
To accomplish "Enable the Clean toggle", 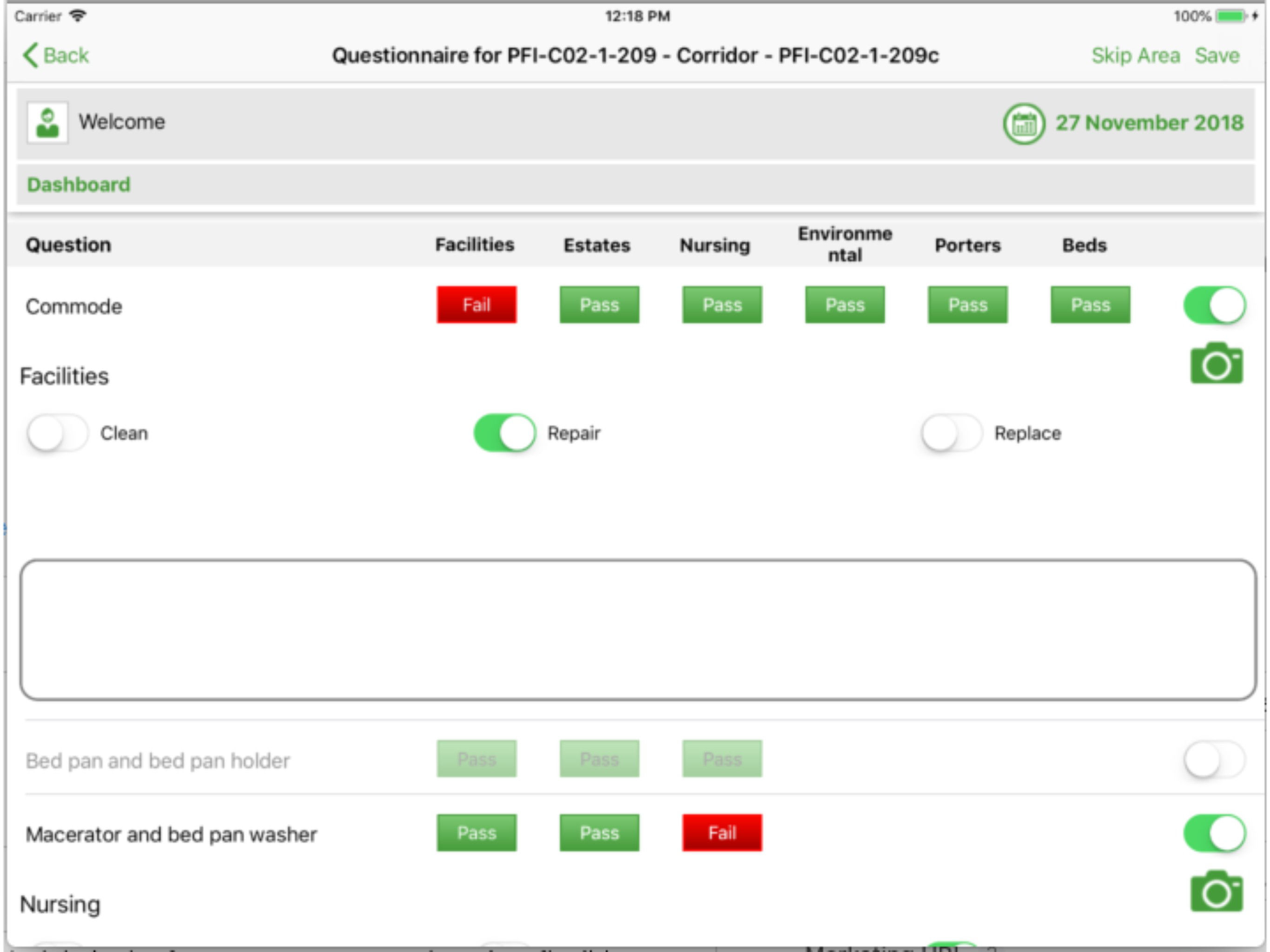I will pos(58,433).
